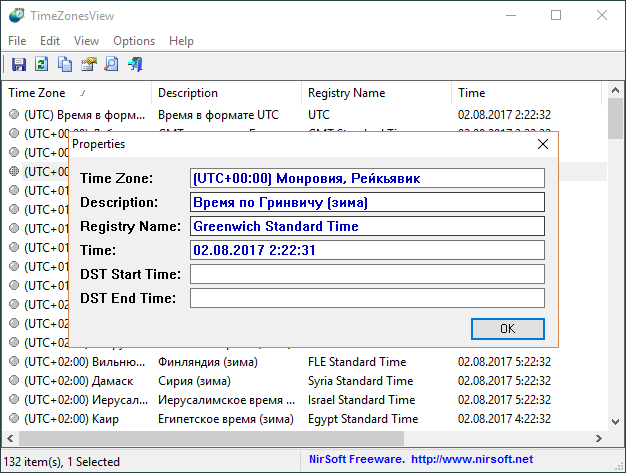Click the vertical scrollbar down arrow
Screen dimensions: 626x473
point(615,422)
